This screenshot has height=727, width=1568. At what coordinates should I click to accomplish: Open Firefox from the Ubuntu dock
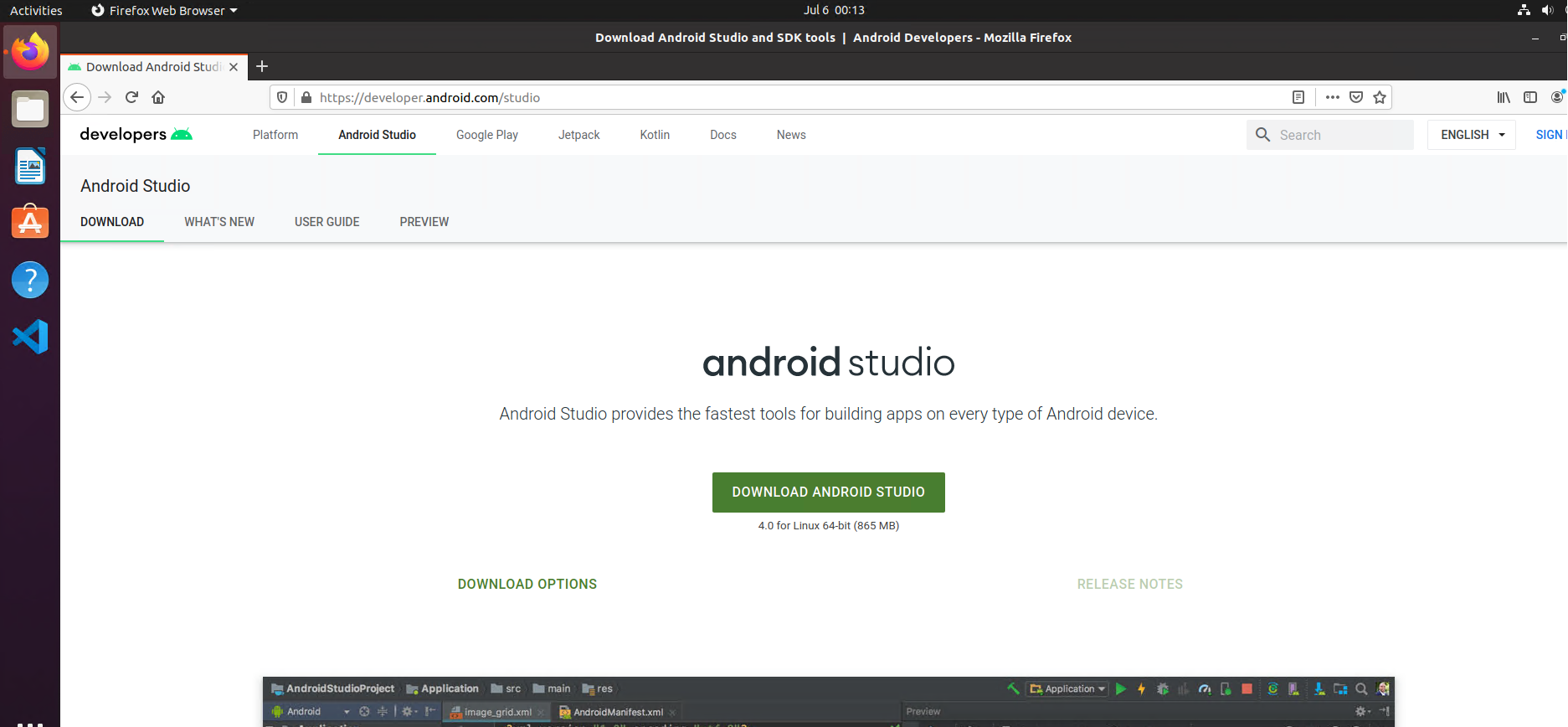(x=30, y=52)
